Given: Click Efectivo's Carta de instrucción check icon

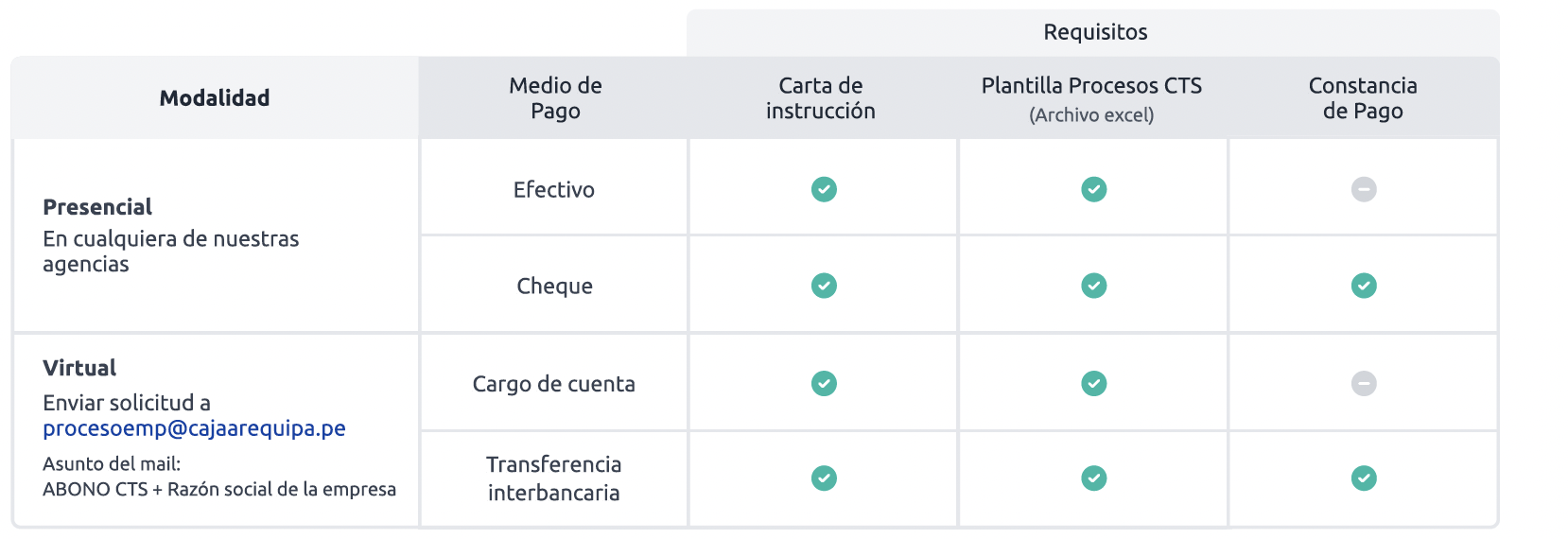Looking at the screenshot, I should coord(824,189).
